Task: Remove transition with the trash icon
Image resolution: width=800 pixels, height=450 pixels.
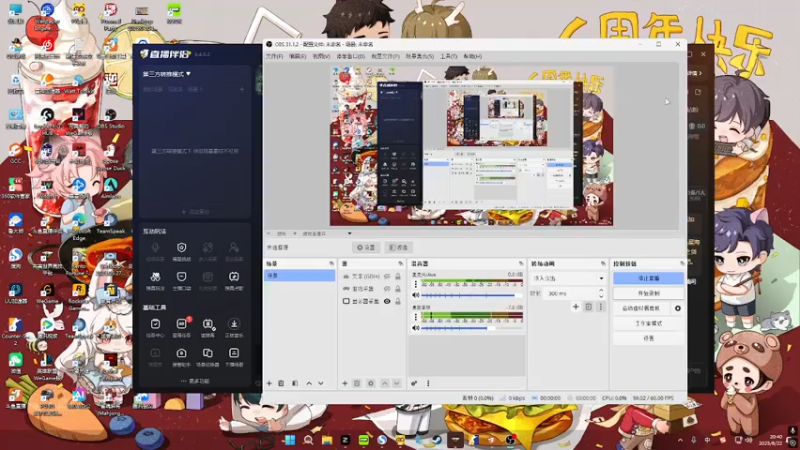Action: (588, 307)
